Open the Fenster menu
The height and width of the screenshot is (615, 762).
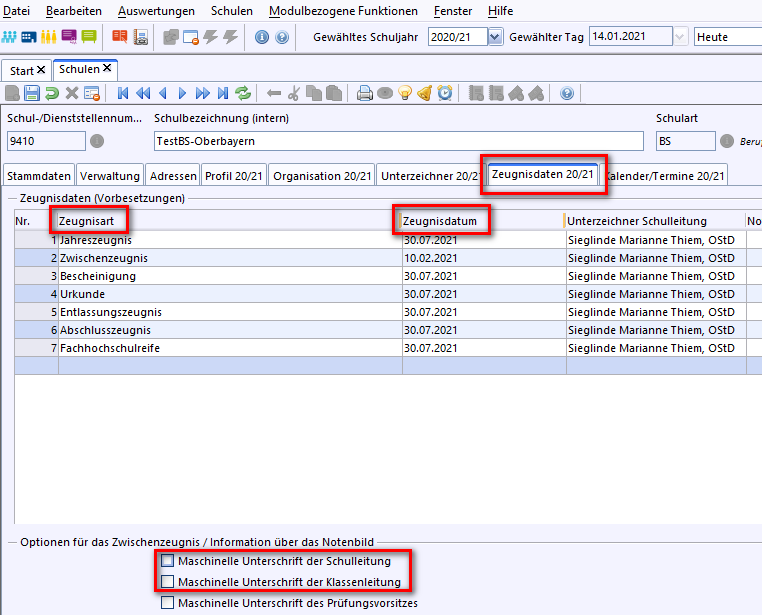pyautogui.click(x=453, y=11)
